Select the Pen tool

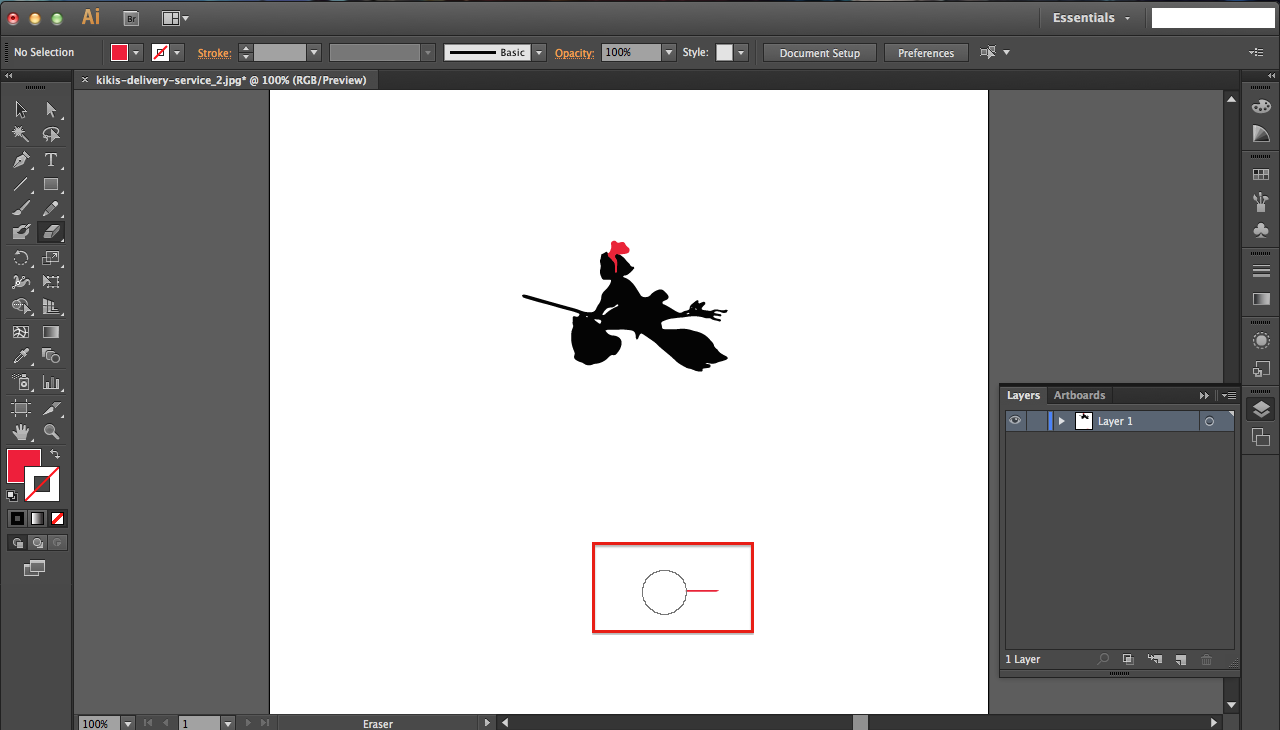click(21, 160)
